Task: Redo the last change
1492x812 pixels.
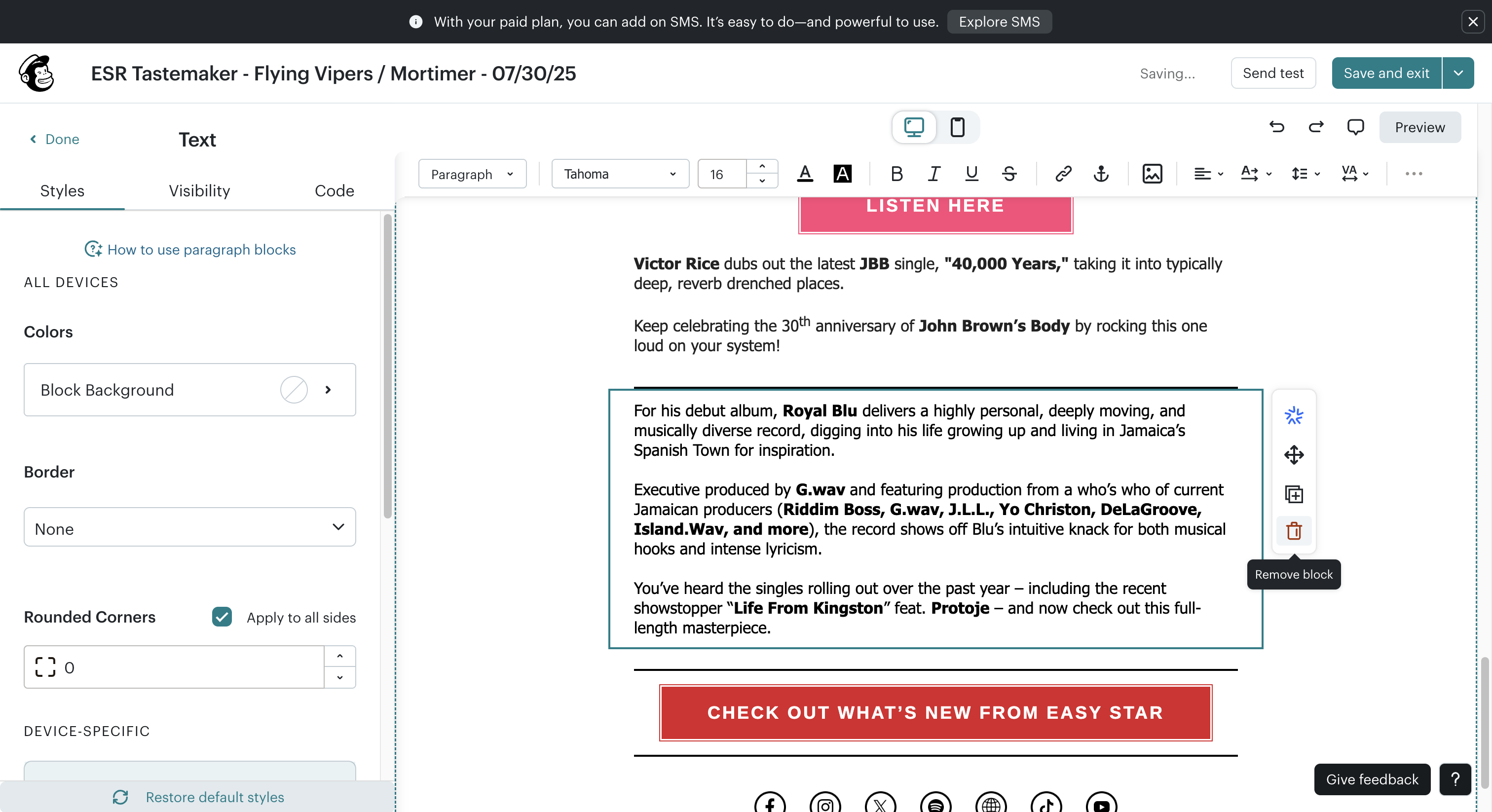Action: [x=1316, y=127]
